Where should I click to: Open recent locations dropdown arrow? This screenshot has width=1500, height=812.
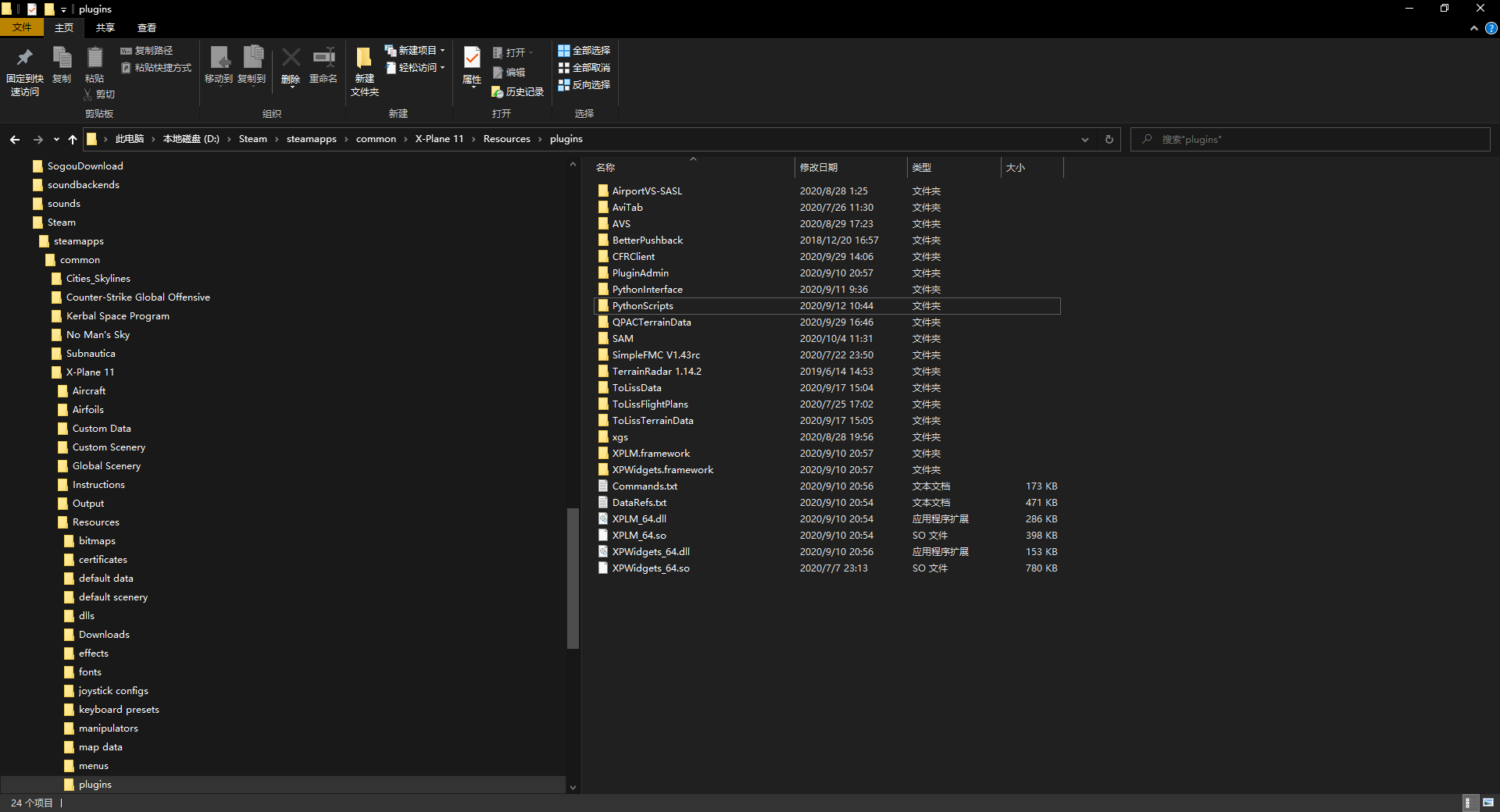coord(56,140)
